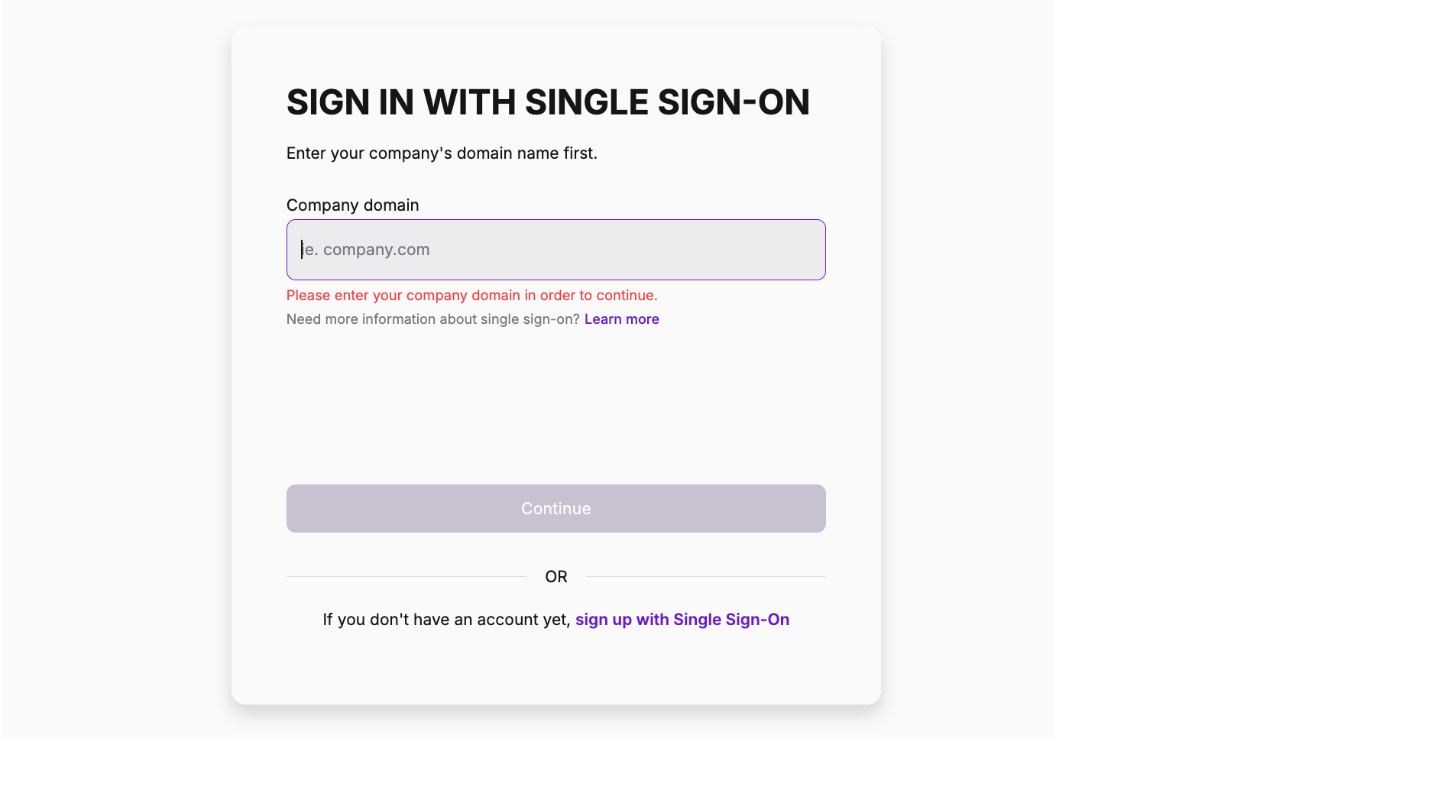
Task: Click the Continue button on the form
Action: click(x=556, y=508)
